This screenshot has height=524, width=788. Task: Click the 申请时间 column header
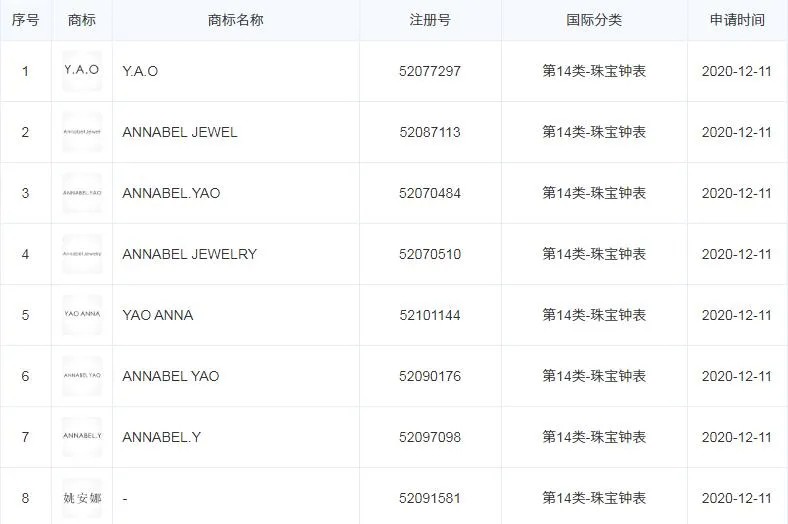coord(737,20)
